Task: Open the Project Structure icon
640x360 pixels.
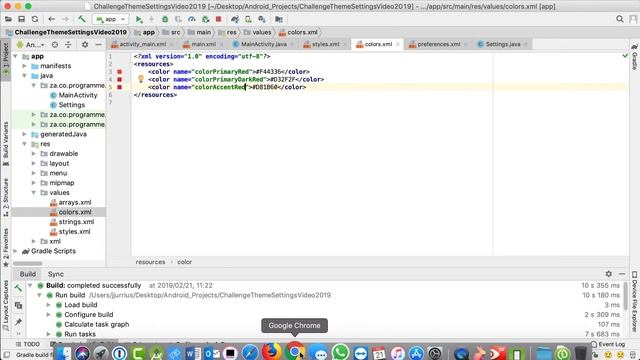Action: pyautogui.click(x=279, y=19)
